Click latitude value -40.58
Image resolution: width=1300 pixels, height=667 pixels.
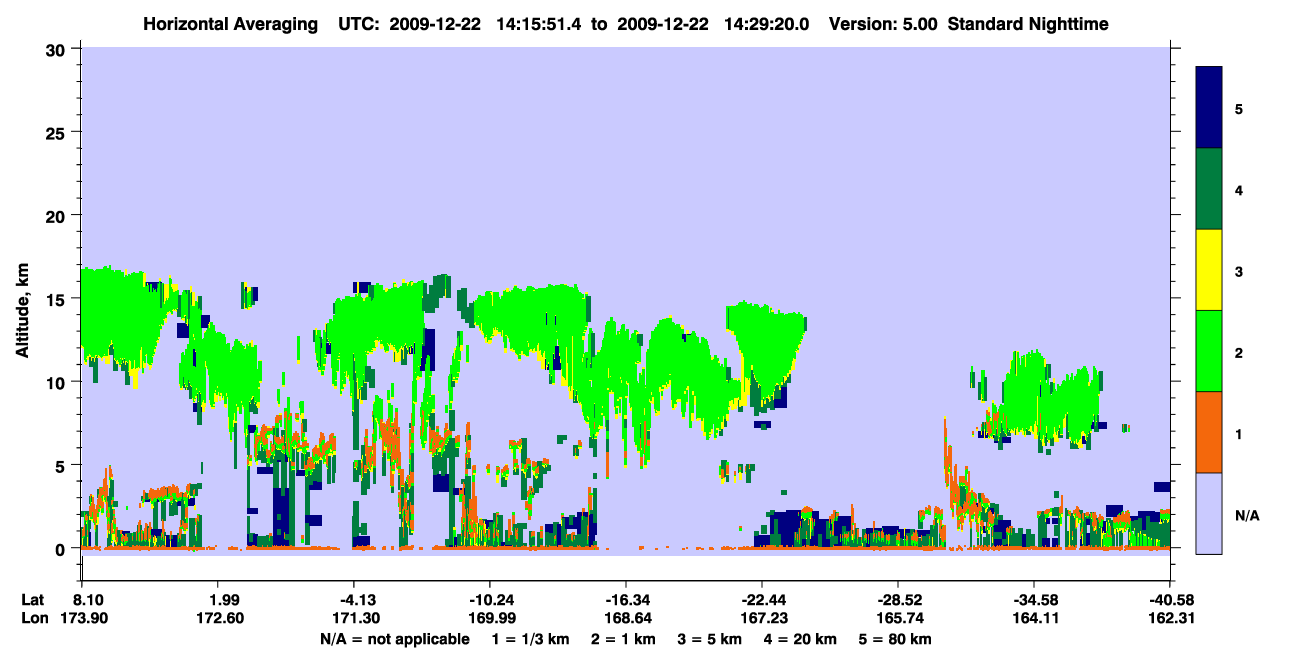[x=1170, y=599]
